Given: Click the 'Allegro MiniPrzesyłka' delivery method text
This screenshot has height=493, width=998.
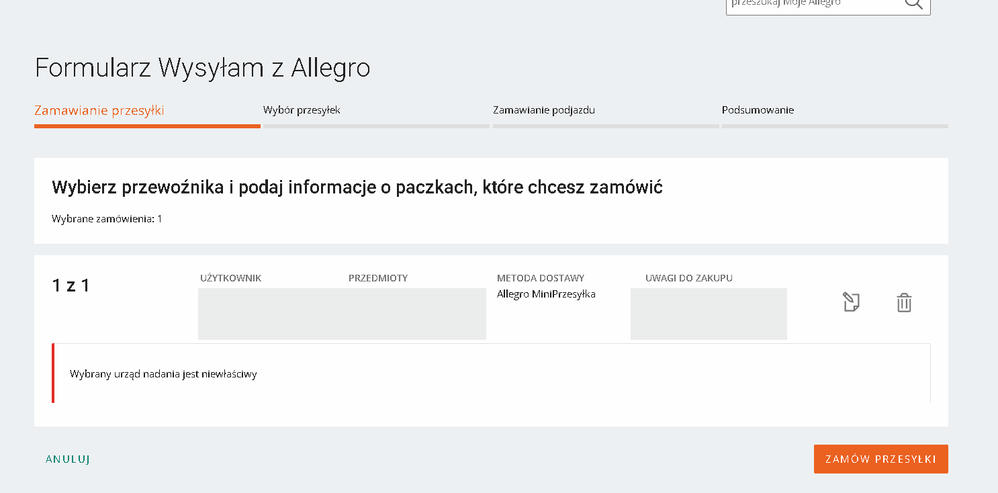Looking at the screenshot, I should pyautogui.click(x=546, y=294).
